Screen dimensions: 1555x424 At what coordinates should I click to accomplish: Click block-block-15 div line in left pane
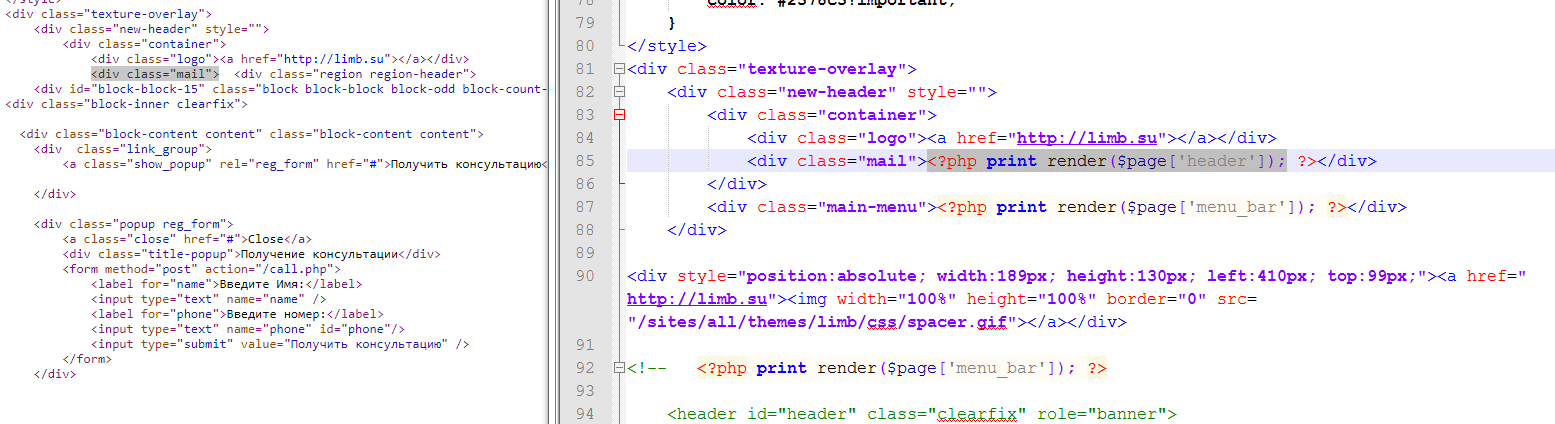[291, 89]
